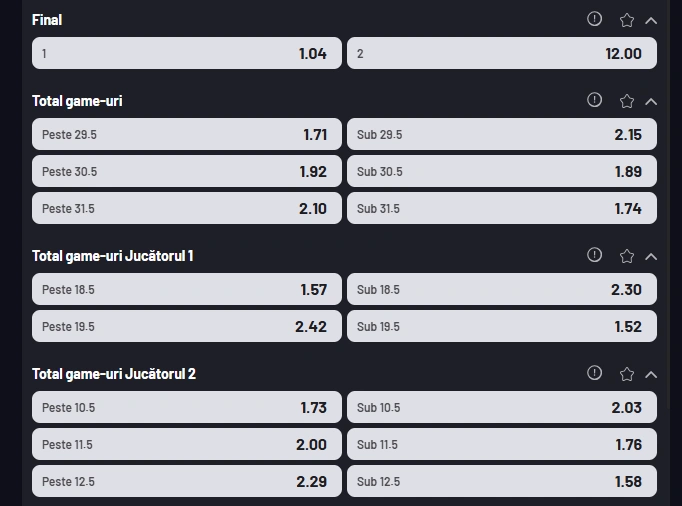Viewport: 682px width, 506px height.
Task: Collapse the Total game-uri section
Action: pos(651,101)
